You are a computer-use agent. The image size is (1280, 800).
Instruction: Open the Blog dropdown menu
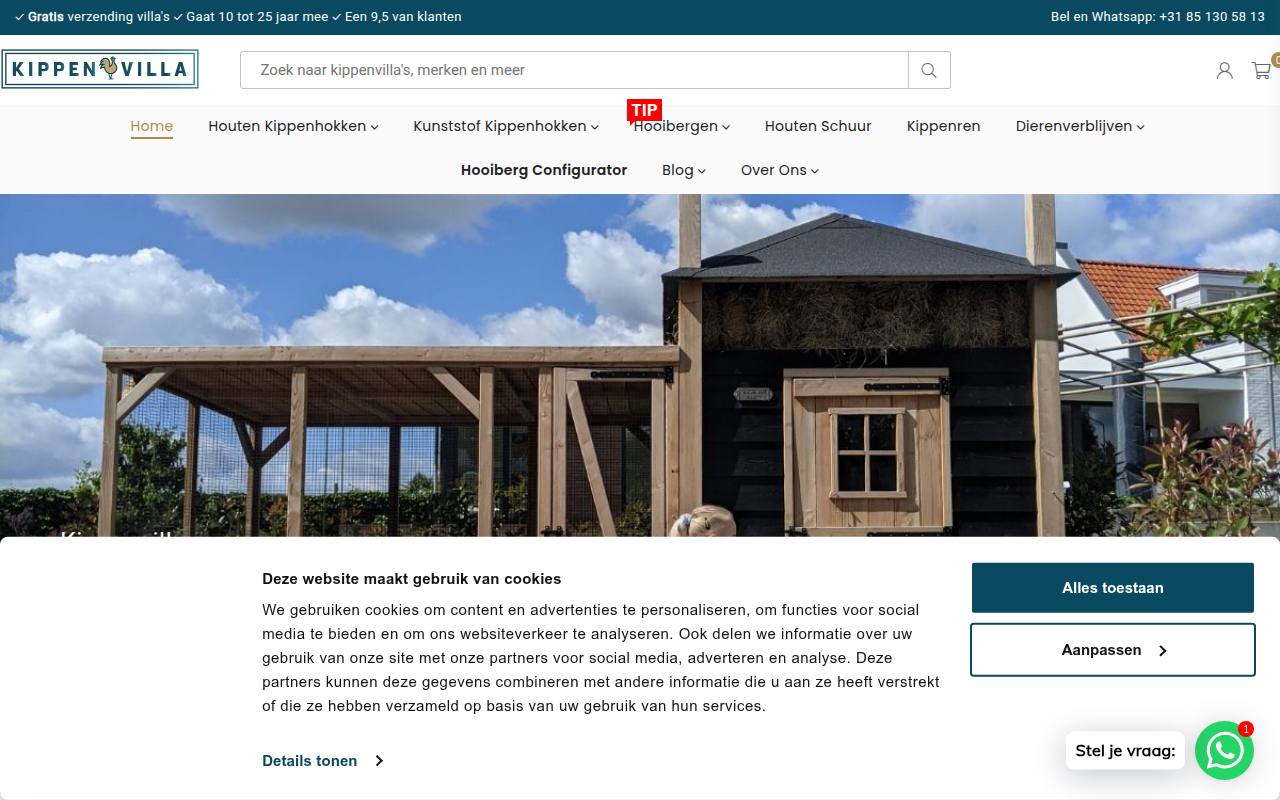pyautogui.click(x=684, y=170)
